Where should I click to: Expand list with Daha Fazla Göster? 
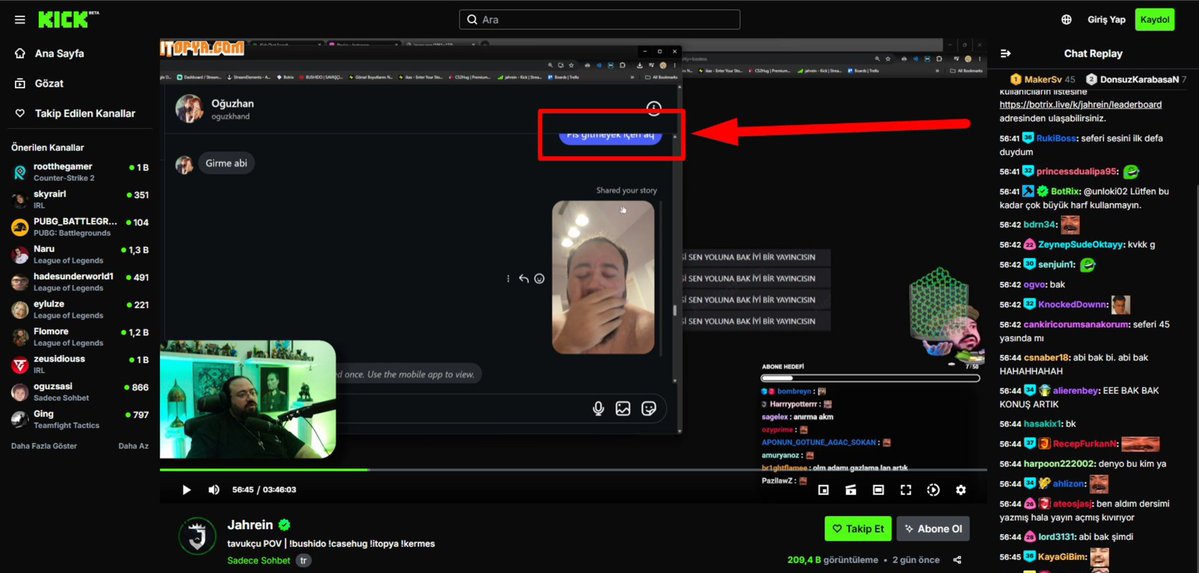coord(44,446)
